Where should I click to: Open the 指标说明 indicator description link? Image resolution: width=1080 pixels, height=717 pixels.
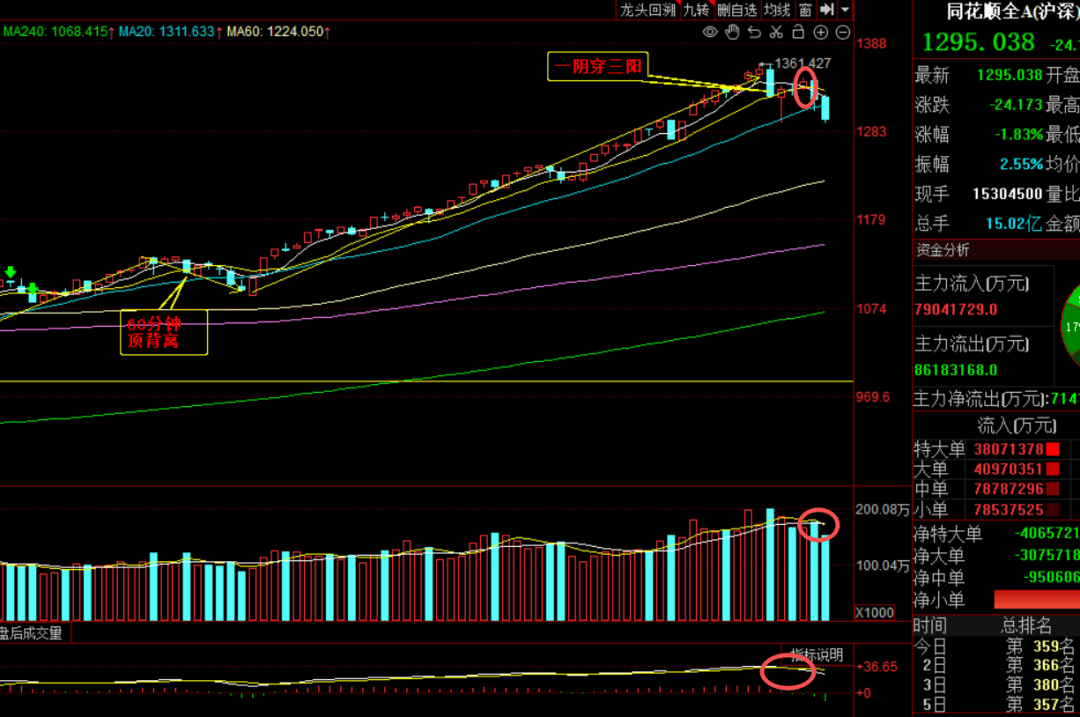[x=817, y=655]
